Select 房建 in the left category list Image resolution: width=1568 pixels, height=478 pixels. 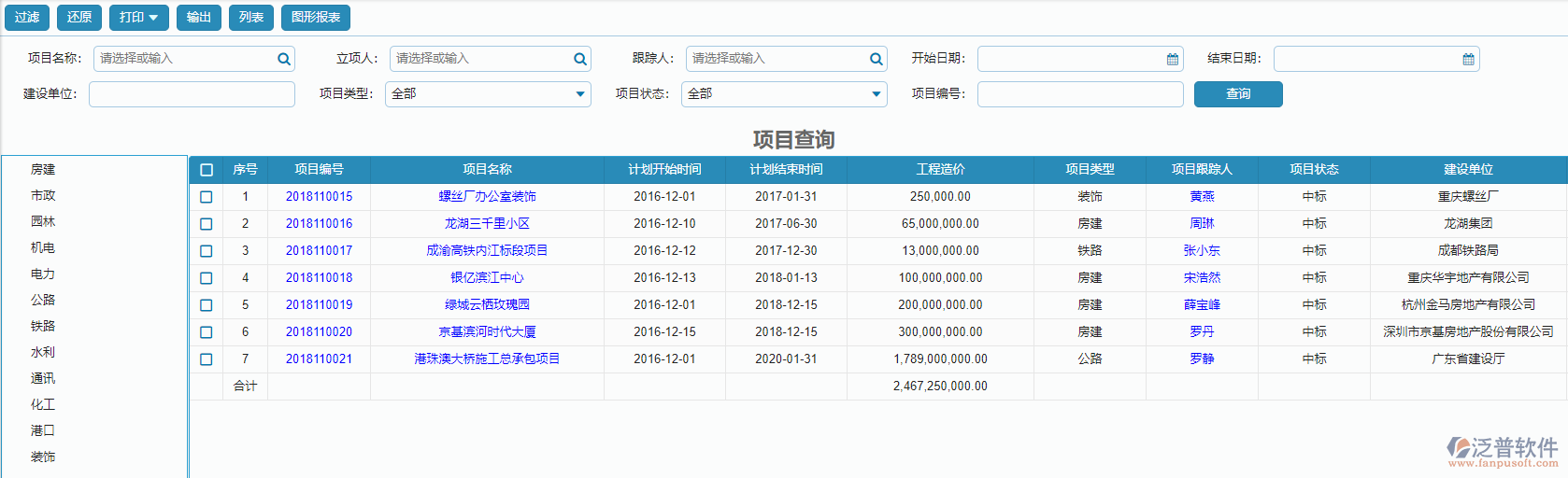pos(43,169)
